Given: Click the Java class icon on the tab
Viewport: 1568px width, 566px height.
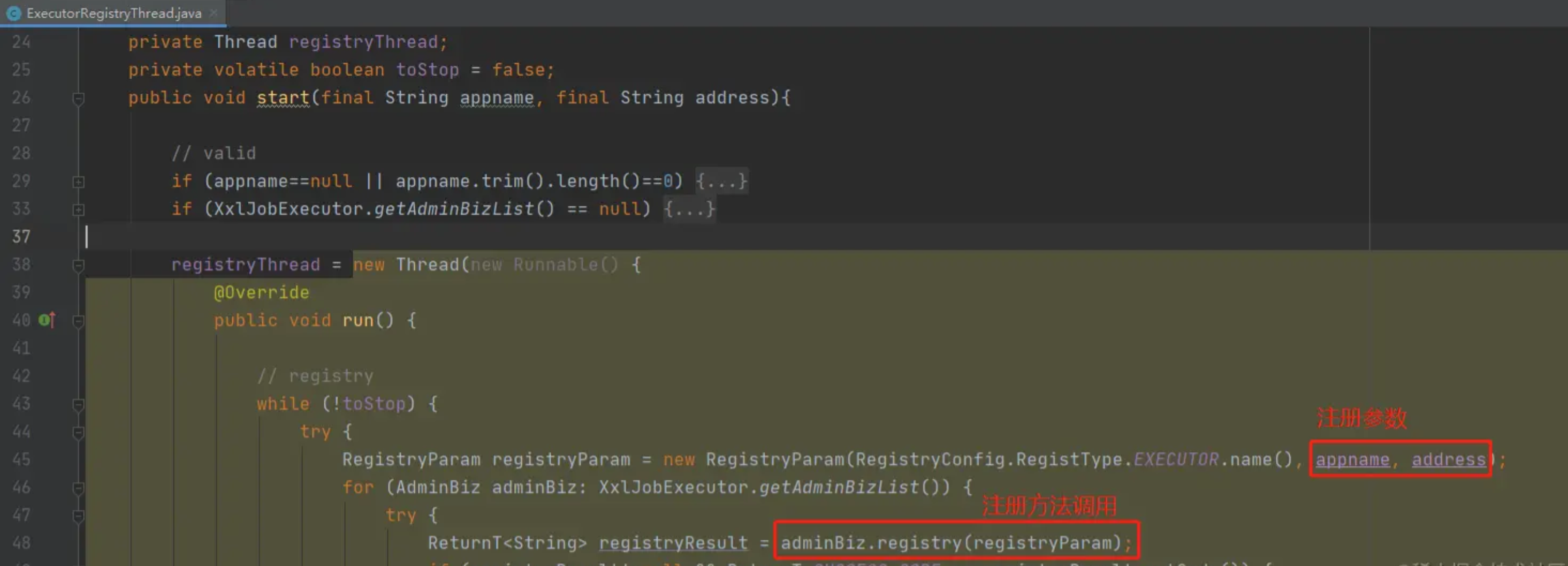Looking at the screenshot, I should click(x=14, y=13).
